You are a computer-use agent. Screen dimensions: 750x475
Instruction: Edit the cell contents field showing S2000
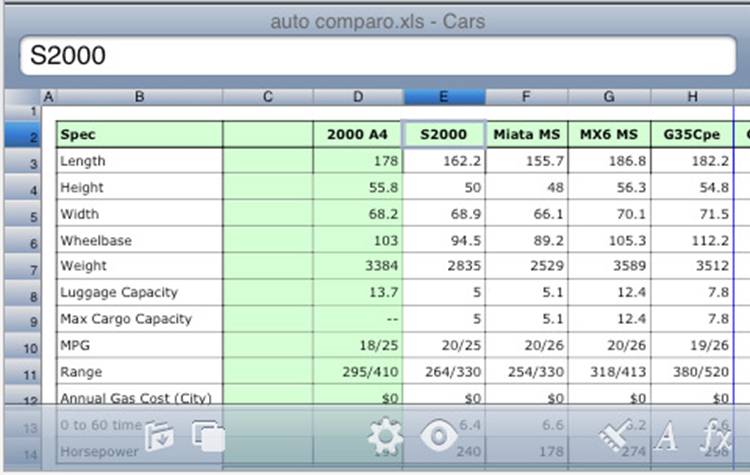click(378, 55)
